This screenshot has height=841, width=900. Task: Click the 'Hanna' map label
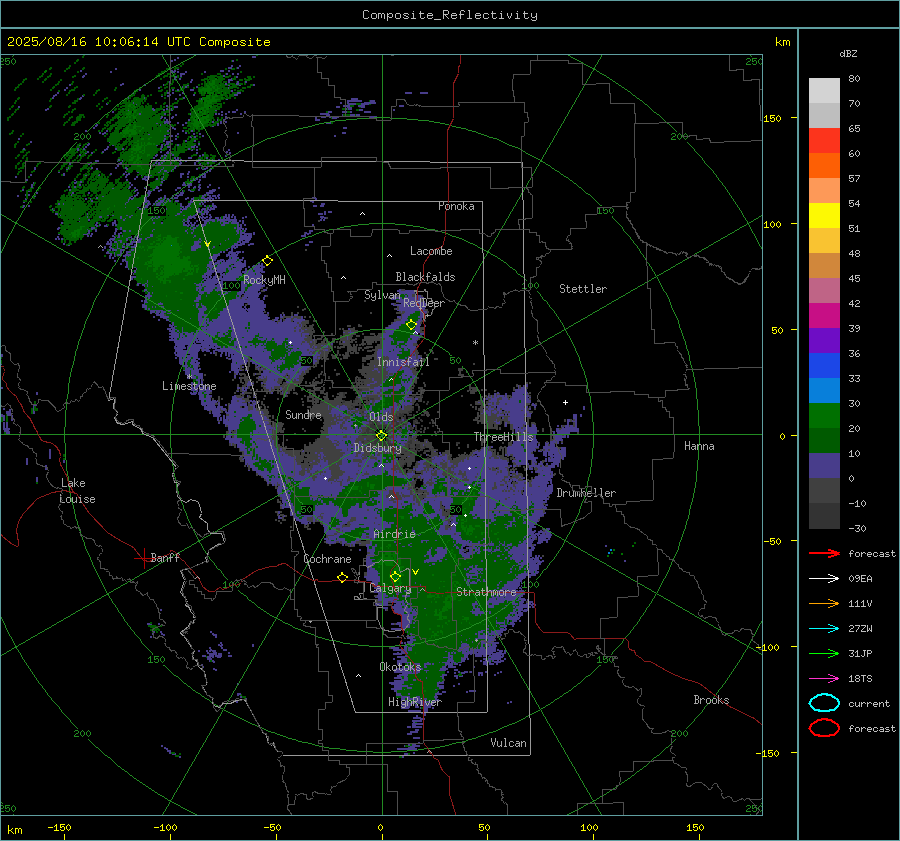point(699,446)
